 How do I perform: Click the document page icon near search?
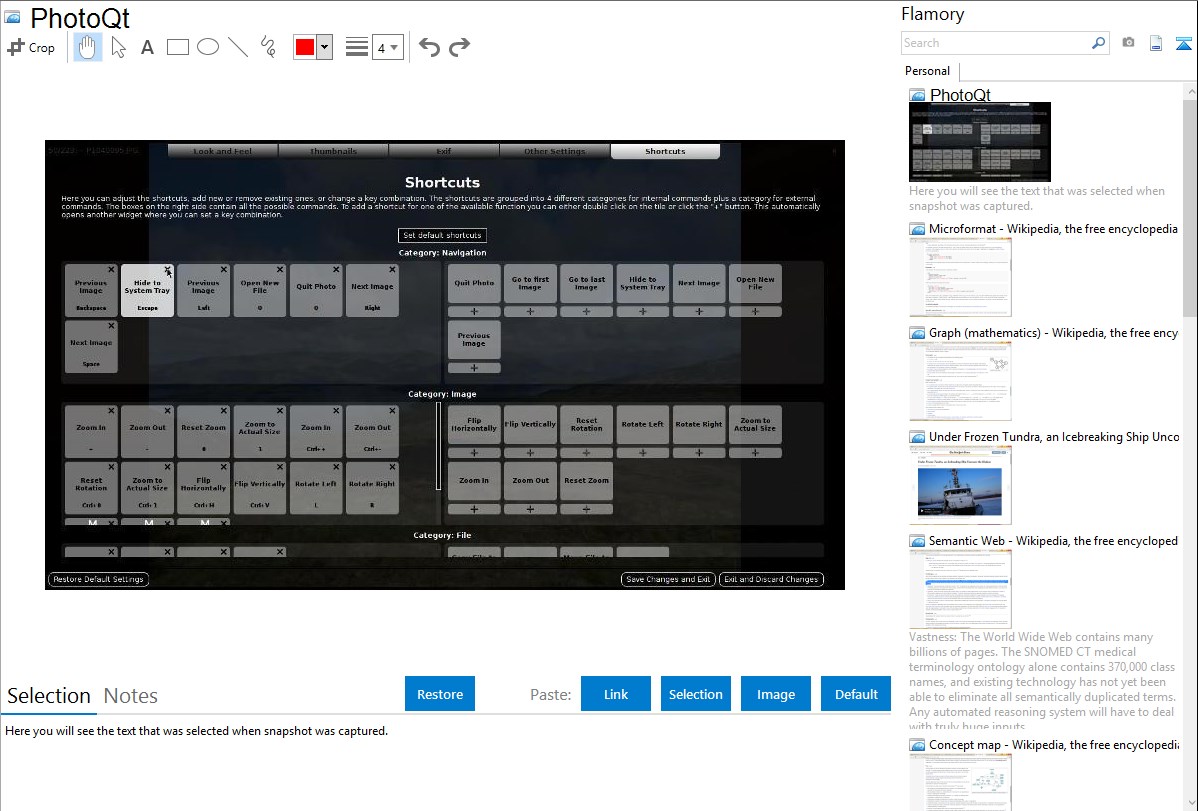(1156, 43)
